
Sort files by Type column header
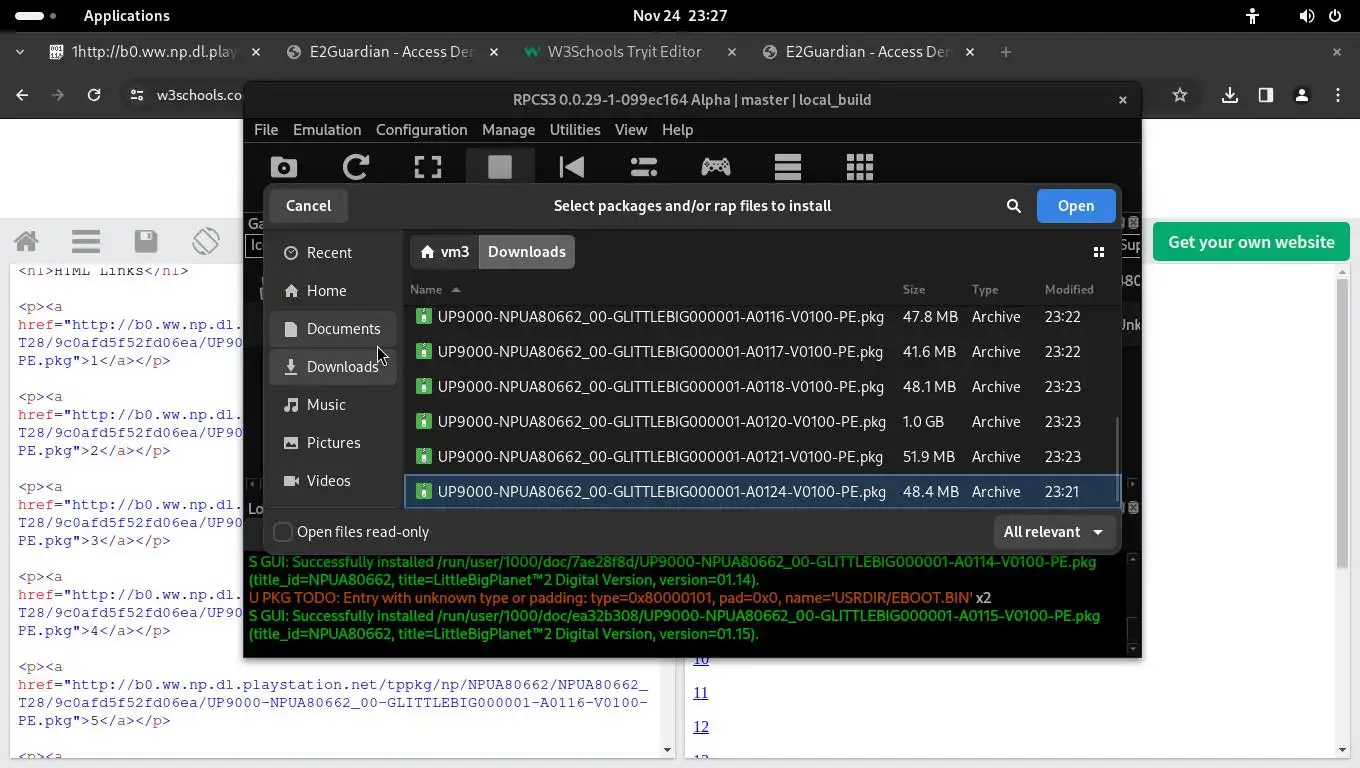[985, 289]
